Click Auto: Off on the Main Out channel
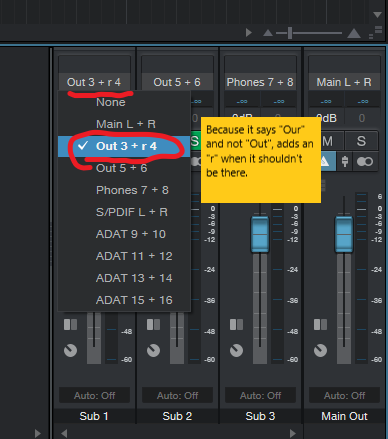 344,395
